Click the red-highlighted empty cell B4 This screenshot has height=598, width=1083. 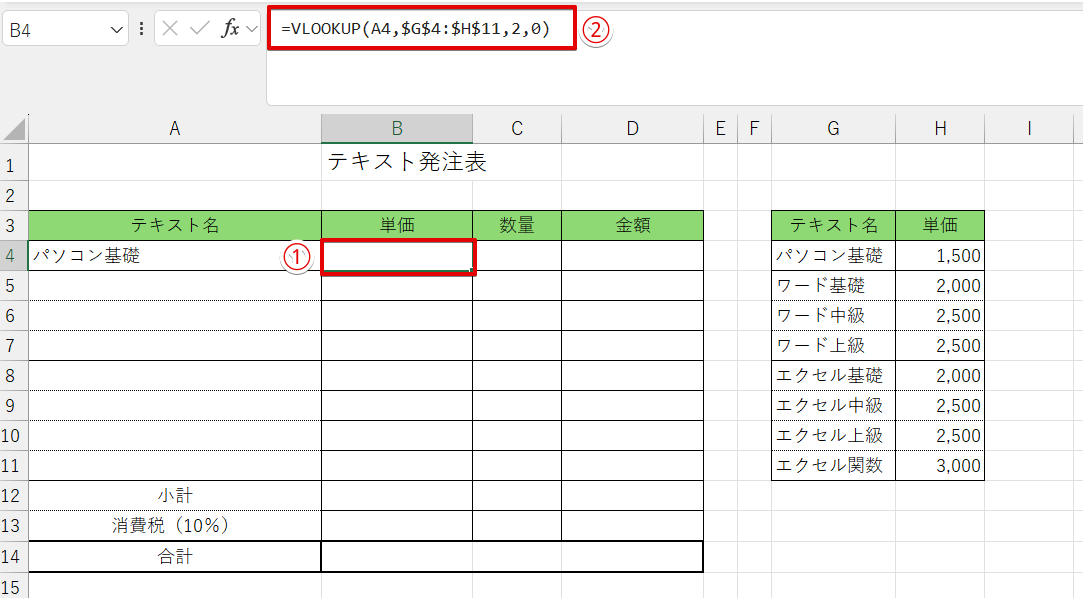point(396,255)
